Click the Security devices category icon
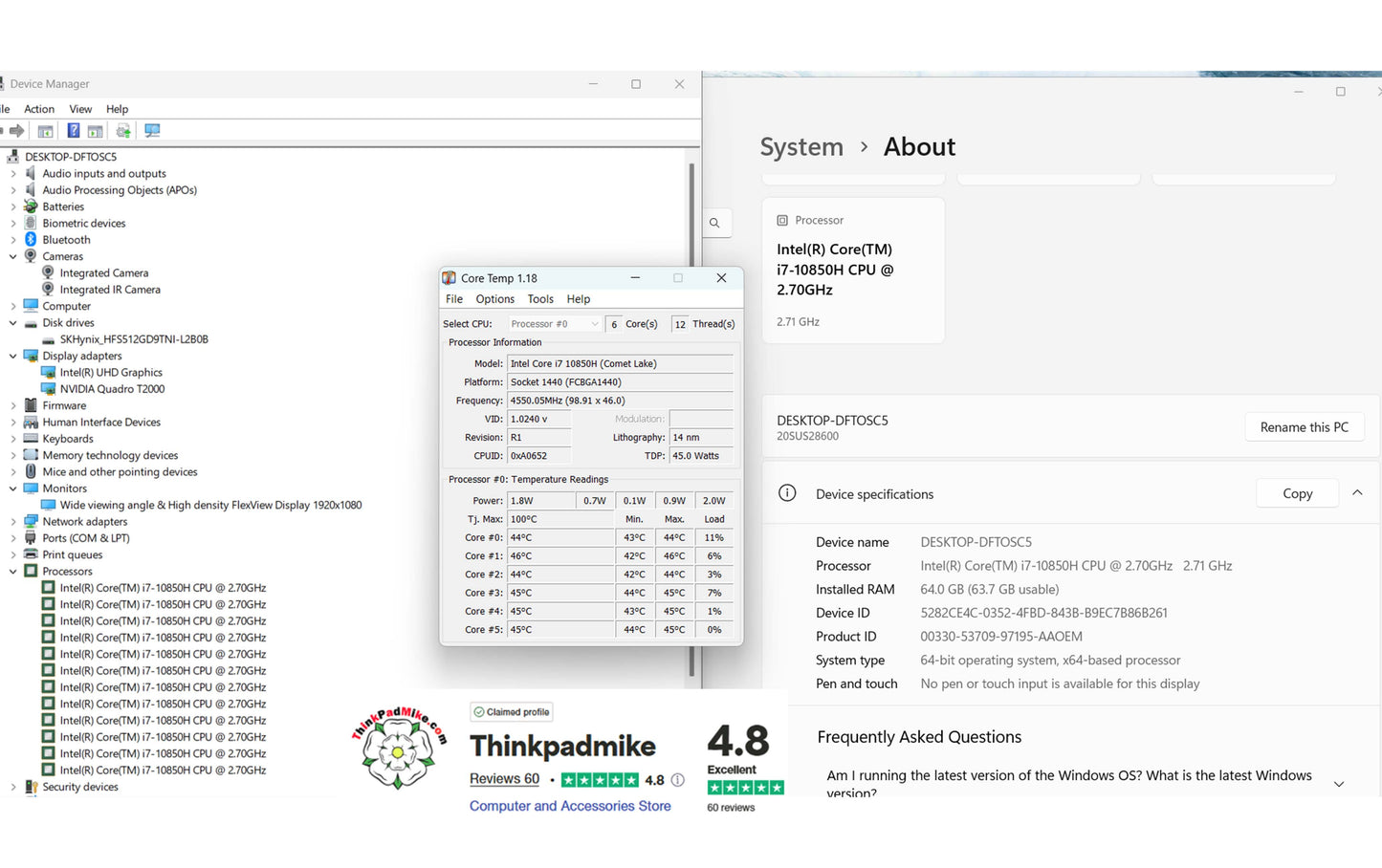 click(31, 787)
